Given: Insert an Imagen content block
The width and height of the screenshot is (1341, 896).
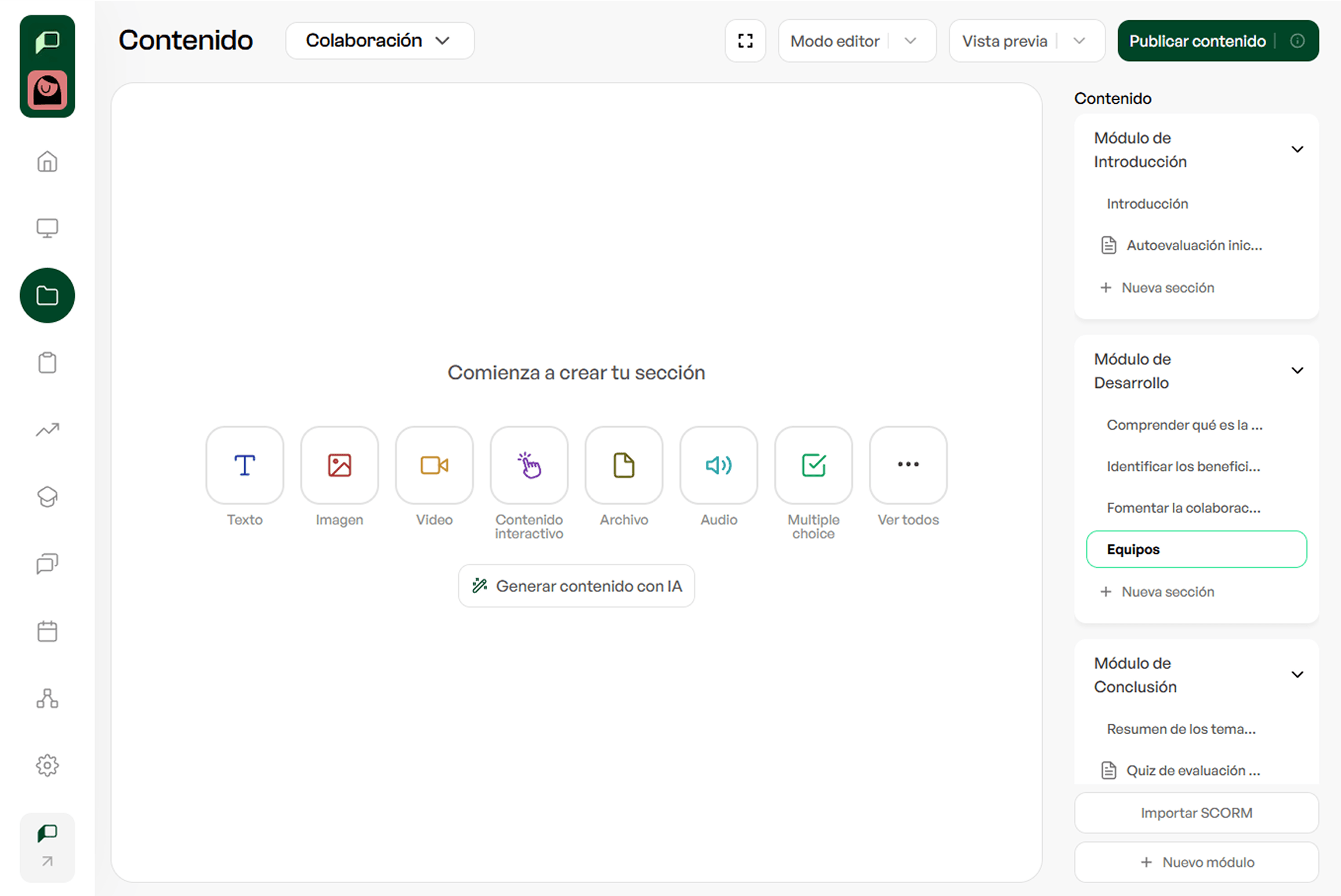Looking at the screenshot, I should click(339, 465).
